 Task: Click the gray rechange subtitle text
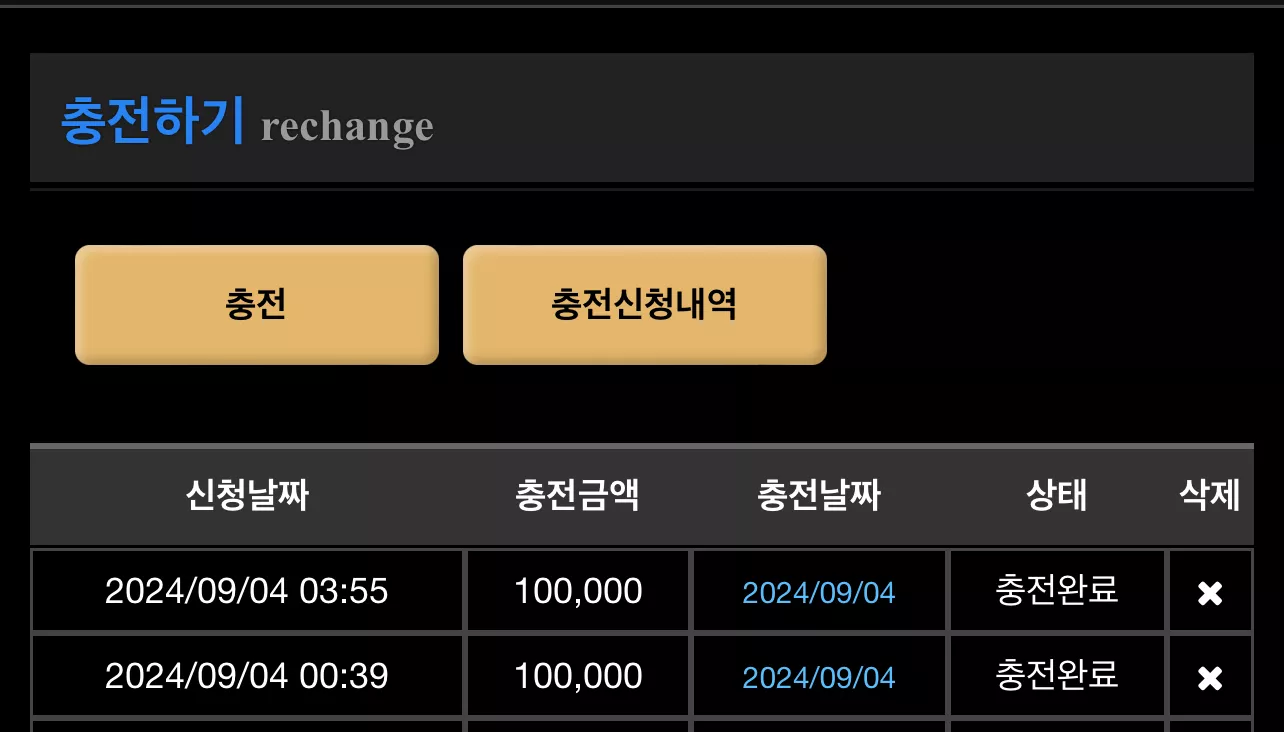[347, 128]
